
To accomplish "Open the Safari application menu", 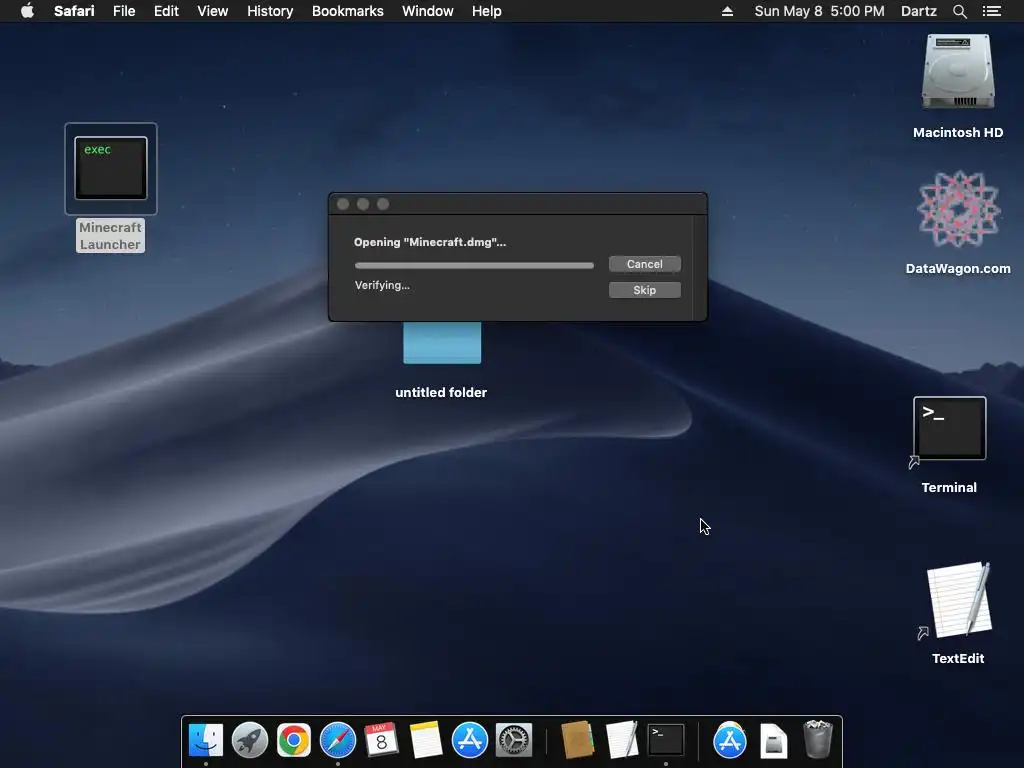I will pos(74,11).
